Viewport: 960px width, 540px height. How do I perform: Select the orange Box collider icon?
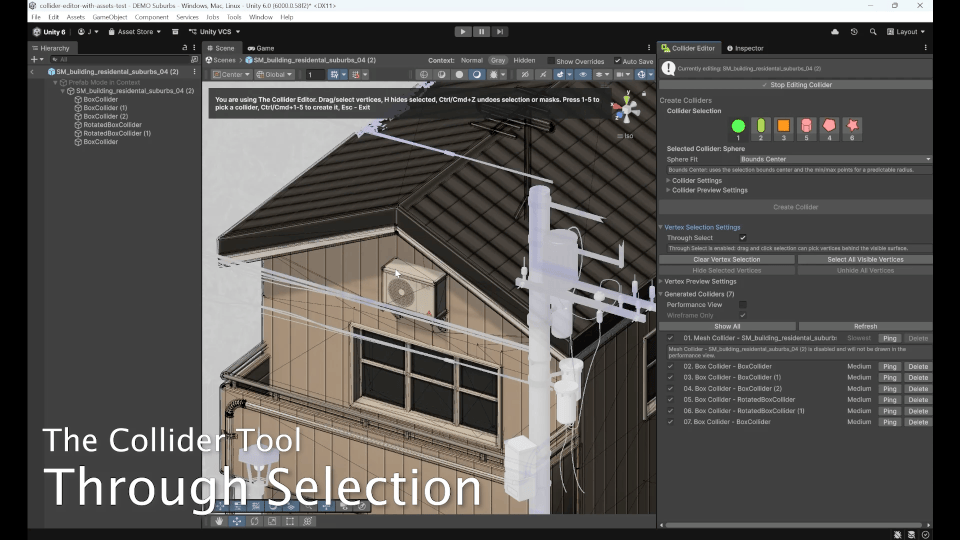click(x=783, y=126)
